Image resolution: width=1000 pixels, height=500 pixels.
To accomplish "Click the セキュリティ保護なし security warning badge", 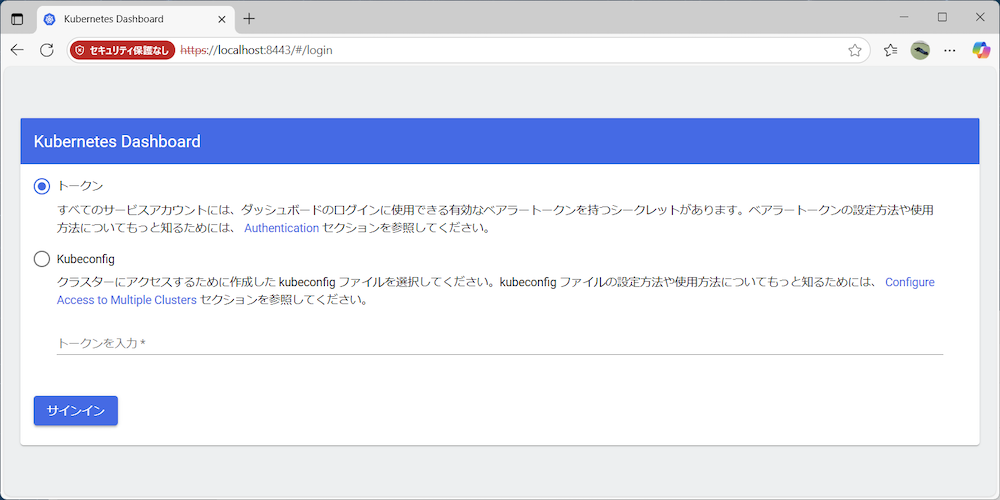I will (122, 50).
